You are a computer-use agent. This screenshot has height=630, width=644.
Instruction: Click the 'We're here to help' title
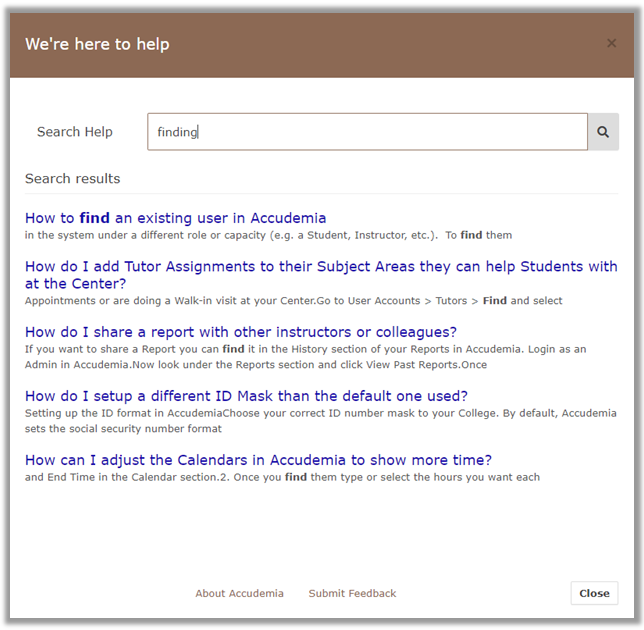[x=97, y=44]
